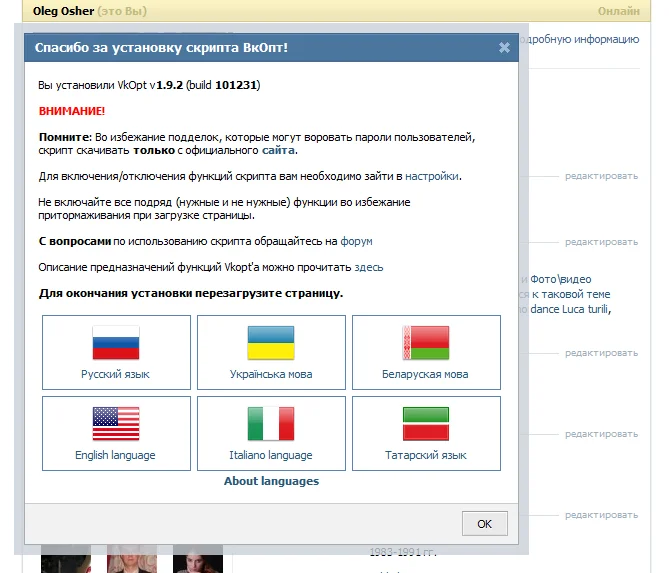Click the 'ВНИМАНИЕ!' warning text
This screenshot has width=669, height=573.
[72, 111]
